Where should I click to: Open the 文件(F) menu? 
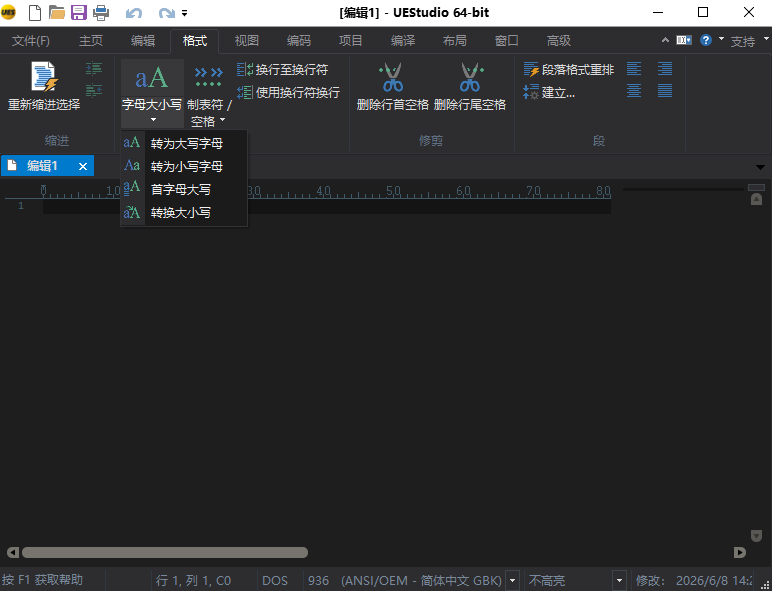click(31, 40)
